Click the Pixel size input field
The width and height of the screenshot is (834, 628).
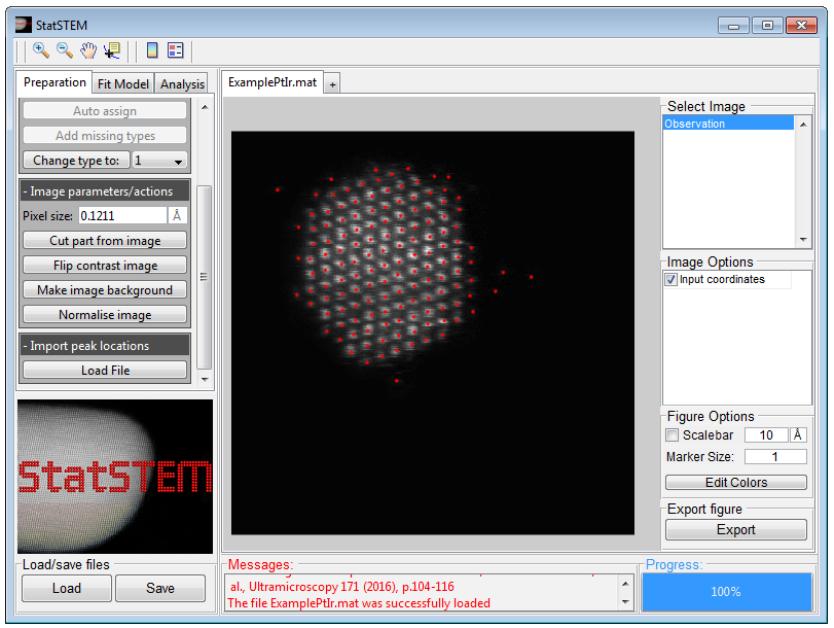tap(121, 215)
